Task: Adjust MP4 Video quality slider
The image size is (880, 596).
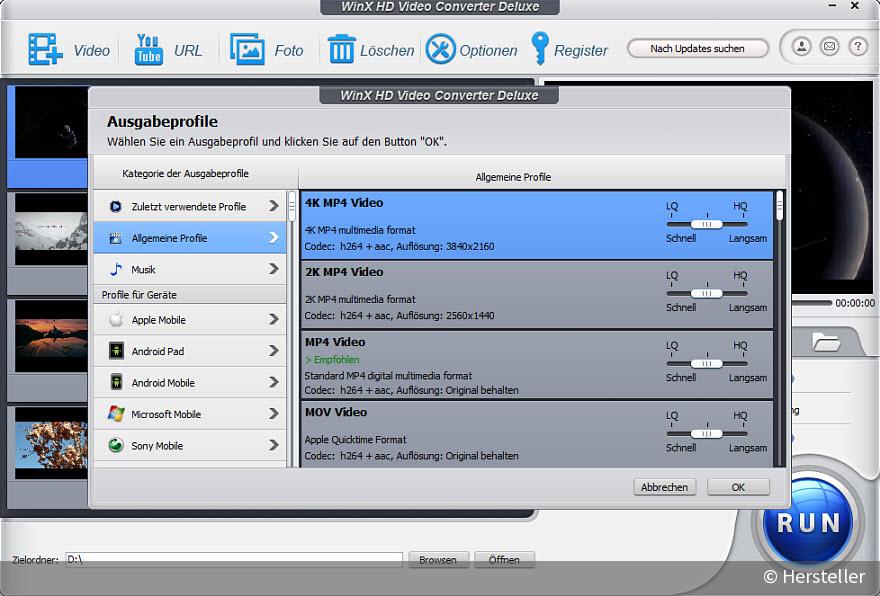Action: [x=707, y=364]
